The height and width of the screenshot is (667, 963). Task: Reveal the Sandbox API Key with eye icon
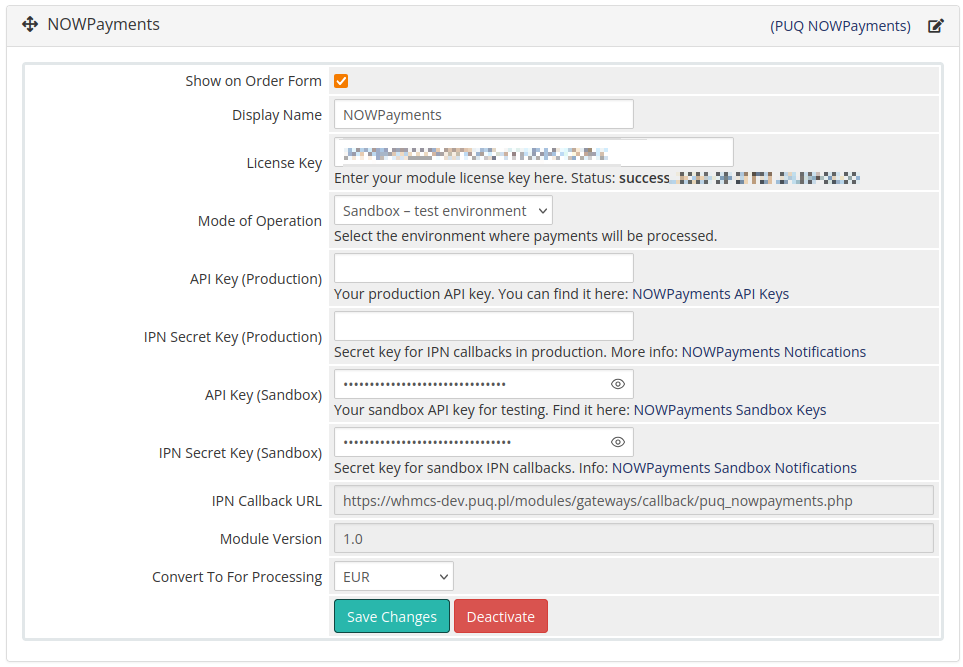pyautogui.click(x=617, y=384)
